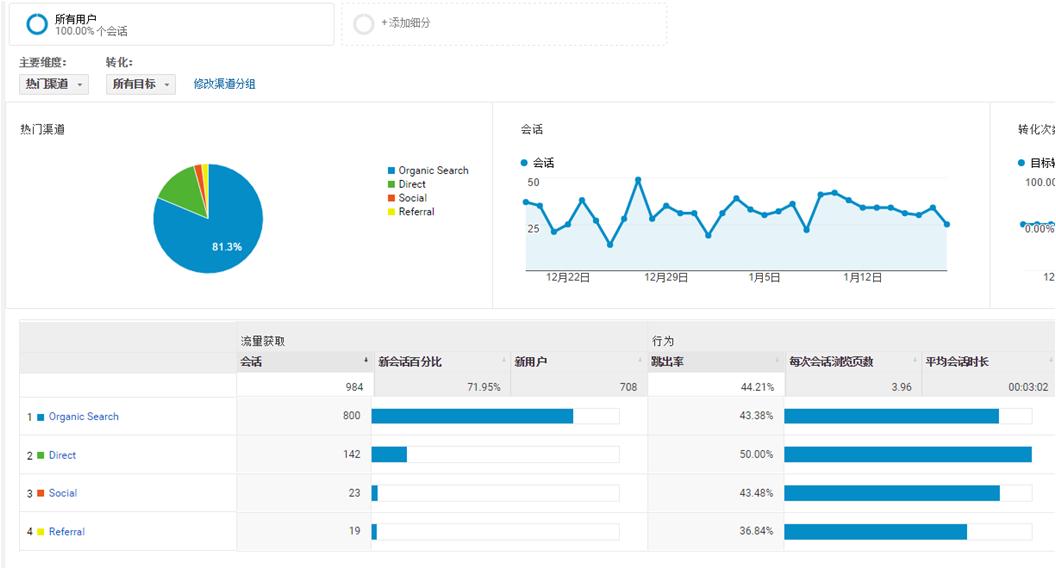The height and width of the screenshot is (569, 1056).
Task: Open Social channel link in table
Action: (x=62, y=493)
